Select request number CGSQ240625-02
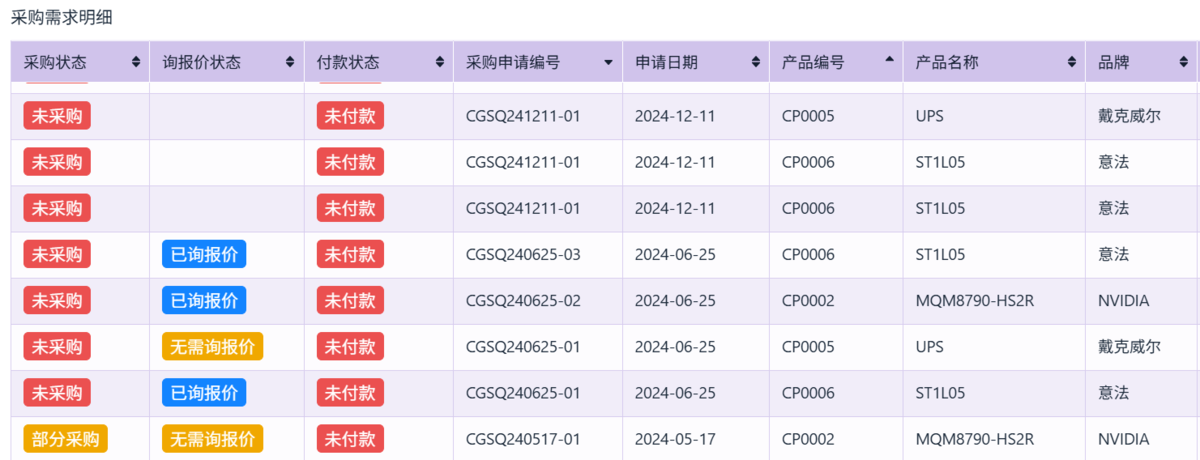1200x460 pixels. [x=523, y=301]
